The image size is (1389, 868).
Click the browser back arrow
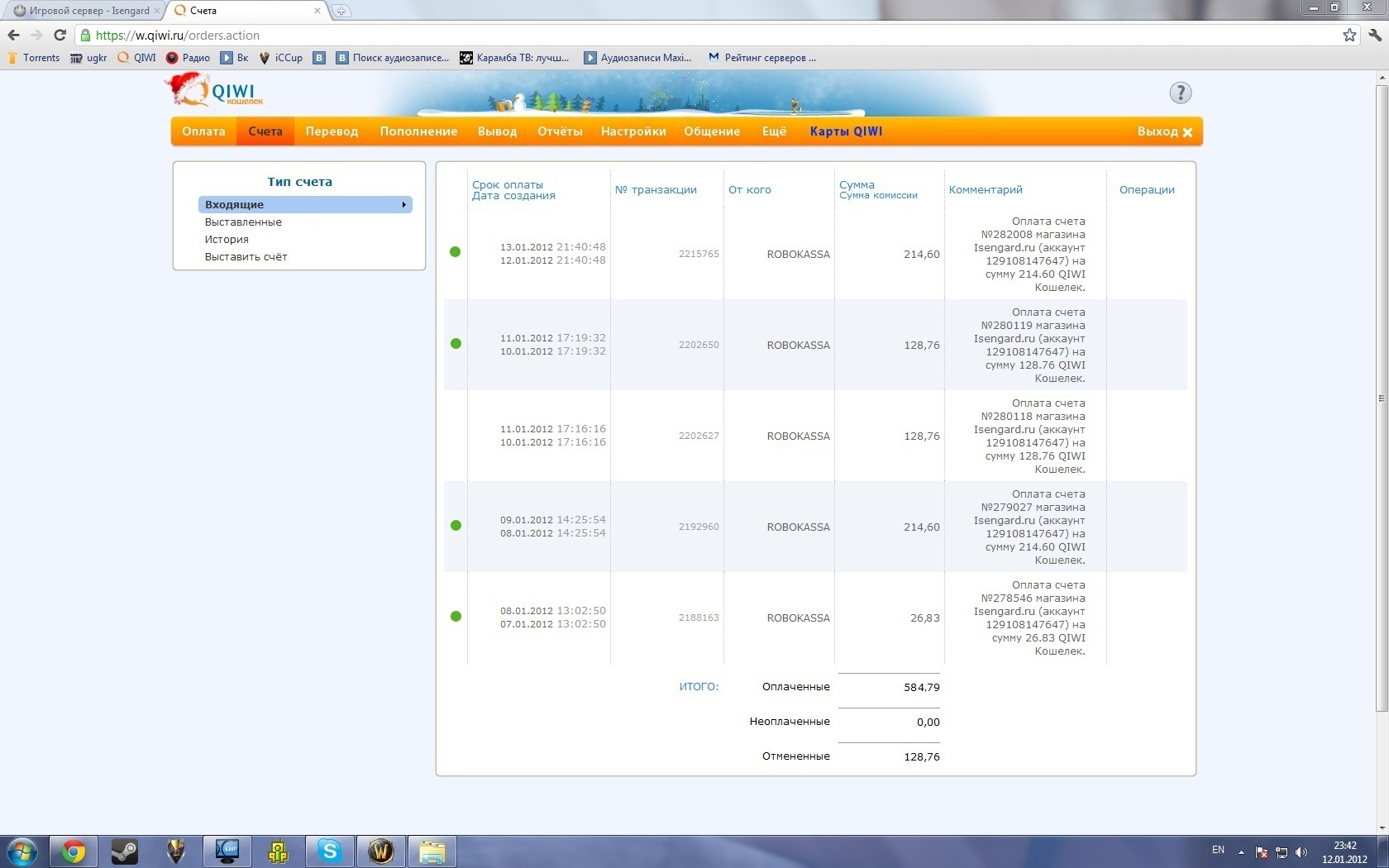click(x=13, y=35)
